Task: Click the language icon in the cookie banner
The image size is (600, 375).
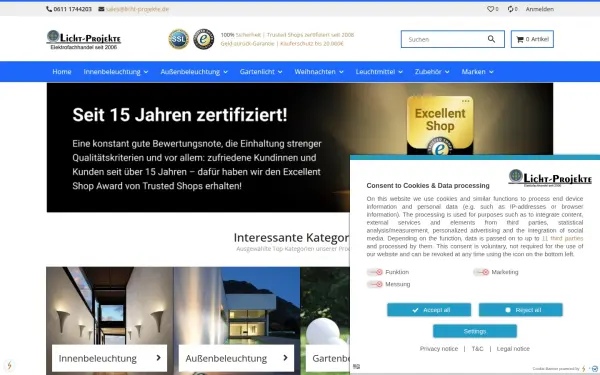Action: [x=356, y=366]
